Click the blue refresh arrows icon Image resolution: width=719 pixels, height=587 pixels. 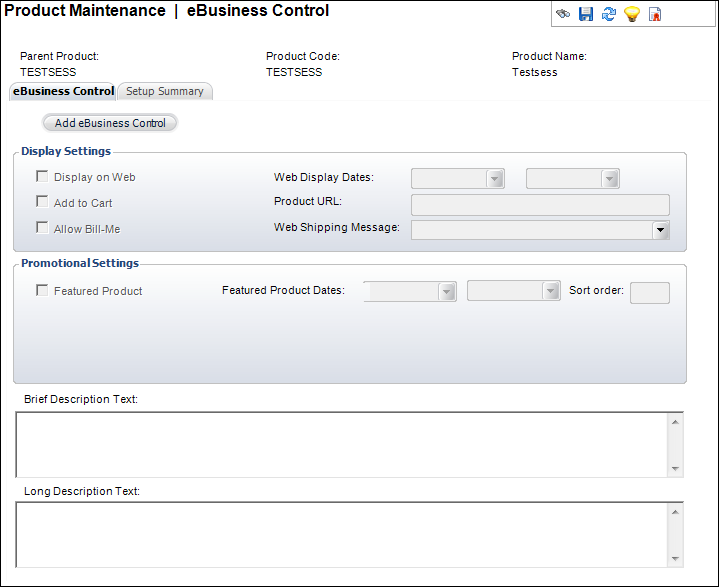point(608,14)
